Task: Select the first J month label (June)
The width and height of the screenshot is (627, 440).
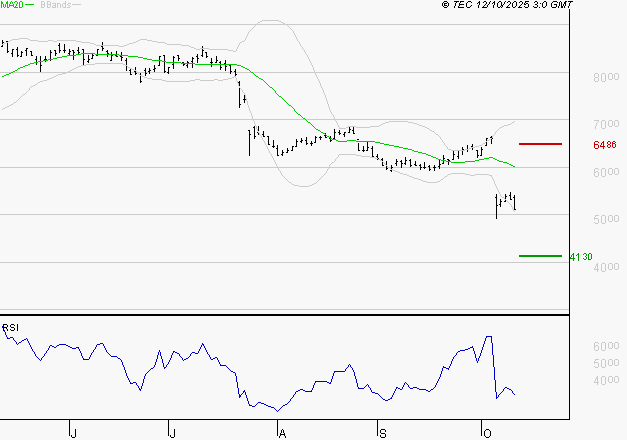Action: [x=73, y=432]
